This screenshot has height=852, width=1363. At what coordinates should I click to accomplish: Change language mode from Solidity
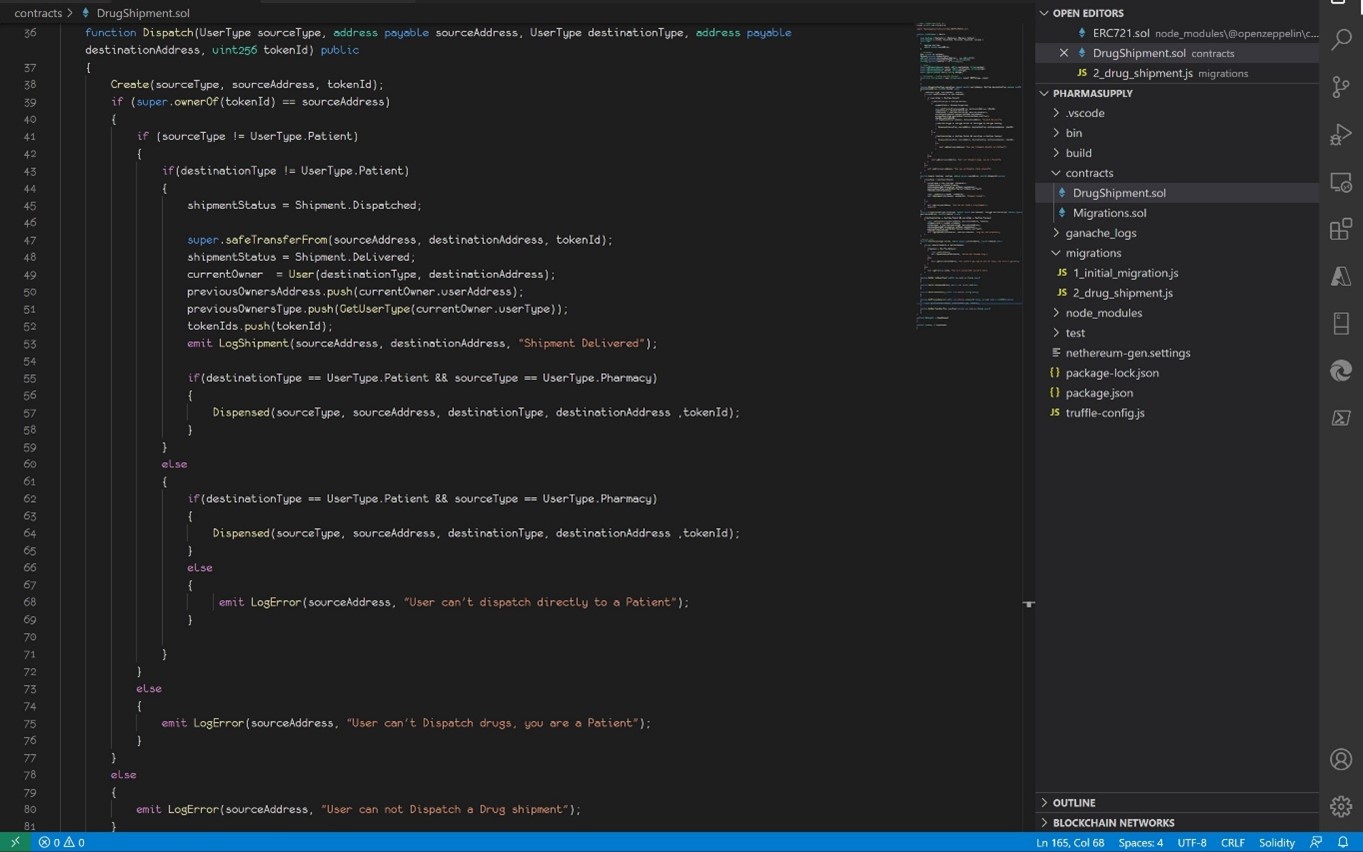[x=1276, y=842]
